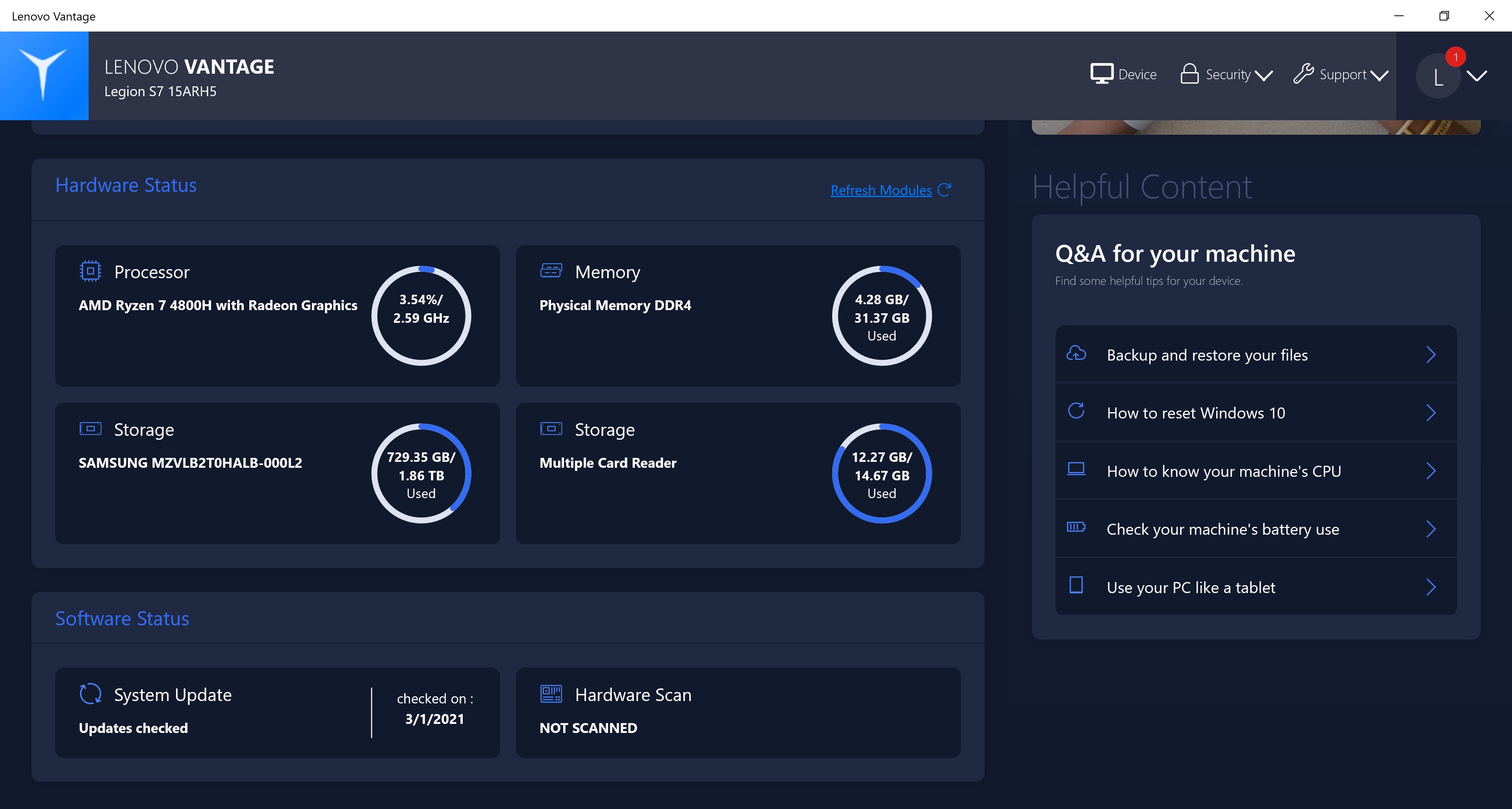Open Backup and restore your files
1512x809 pixels.
(x=1256, y=355)
